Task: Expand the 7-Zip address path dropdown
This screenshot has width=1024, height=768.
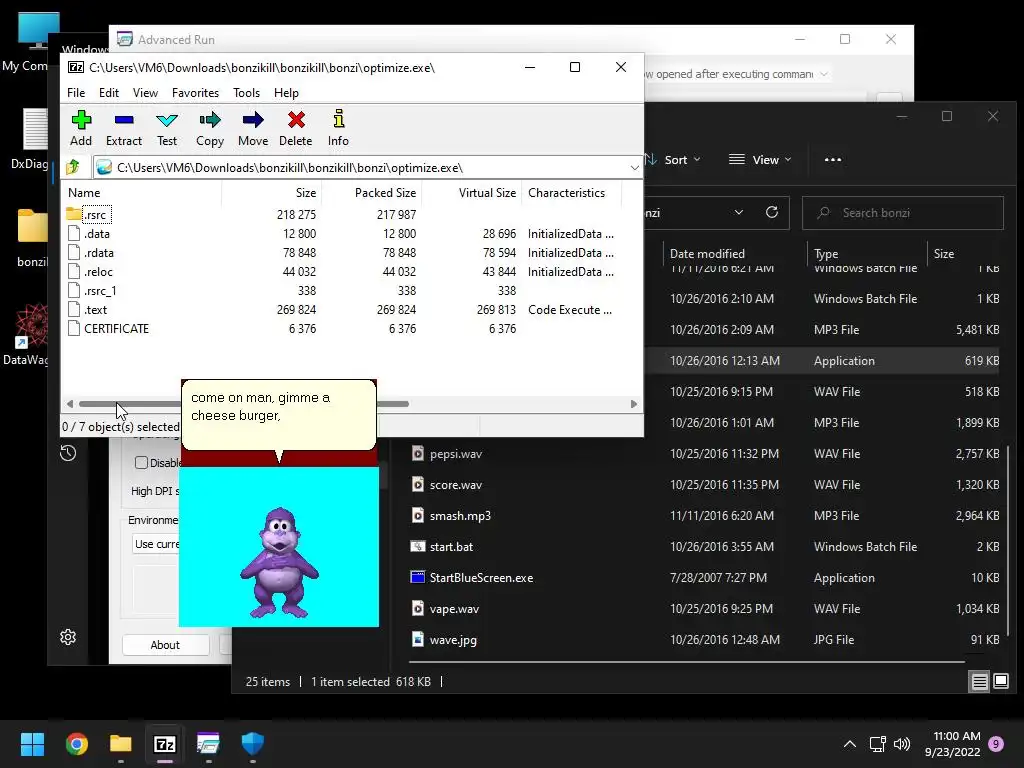Action: (634, 168)
